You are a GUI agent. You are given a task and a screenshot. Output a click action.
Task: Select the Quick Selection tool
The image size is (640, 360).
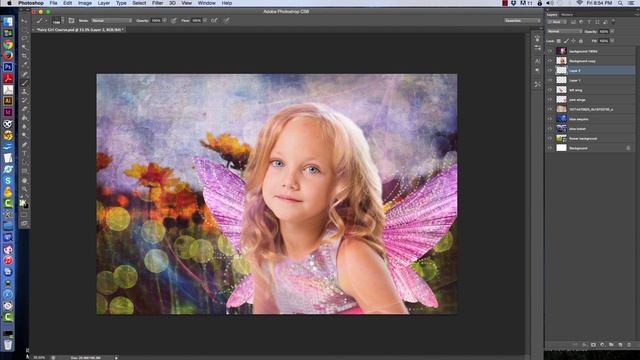point(24,47)
